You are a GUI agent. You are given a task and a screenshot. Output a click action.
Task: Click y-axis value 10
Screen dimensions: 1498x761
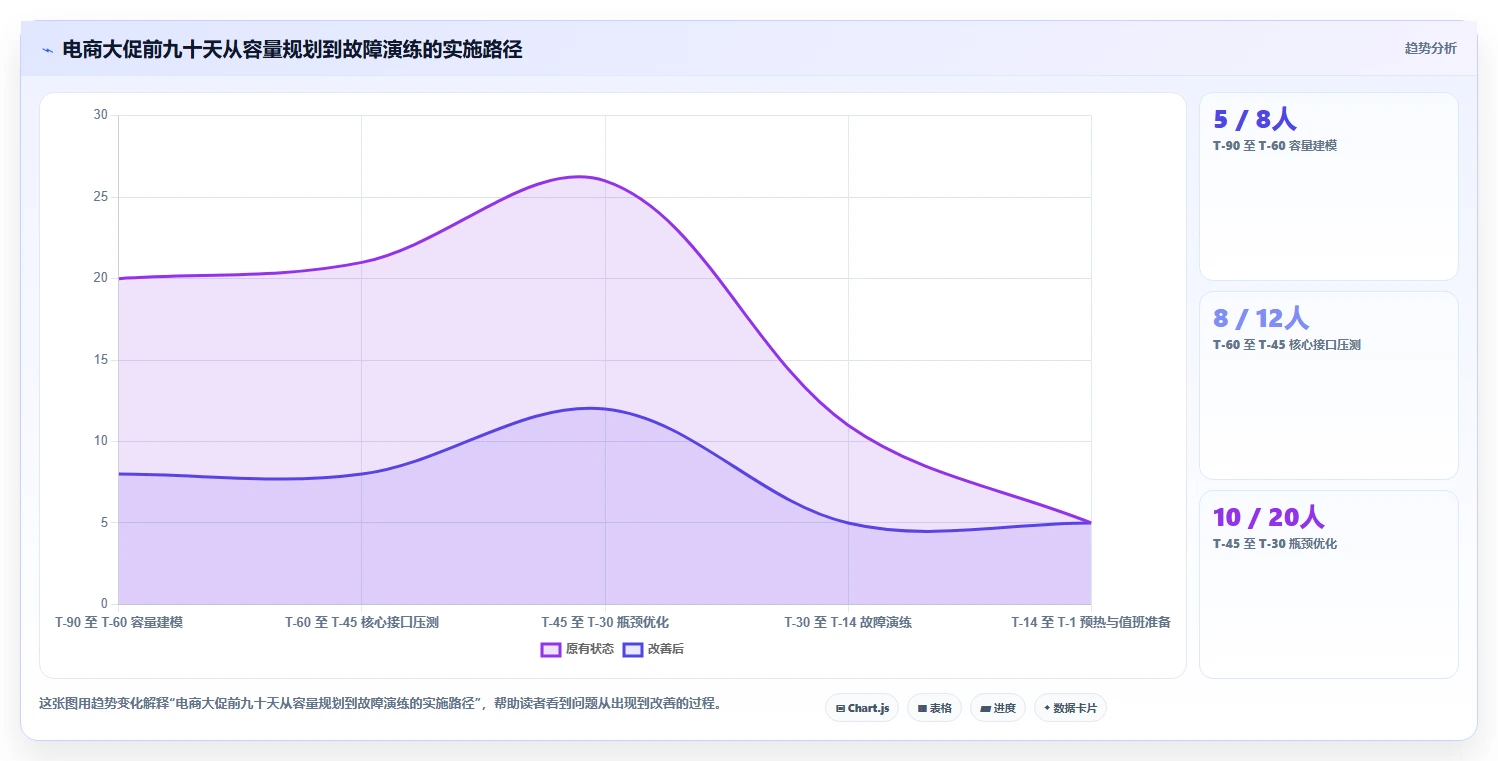(100, 441)
